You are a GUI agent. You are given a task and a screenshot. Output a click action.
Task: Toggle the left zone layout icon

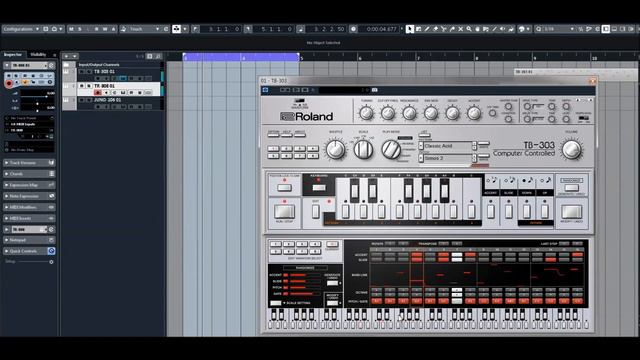click(606, 29)
